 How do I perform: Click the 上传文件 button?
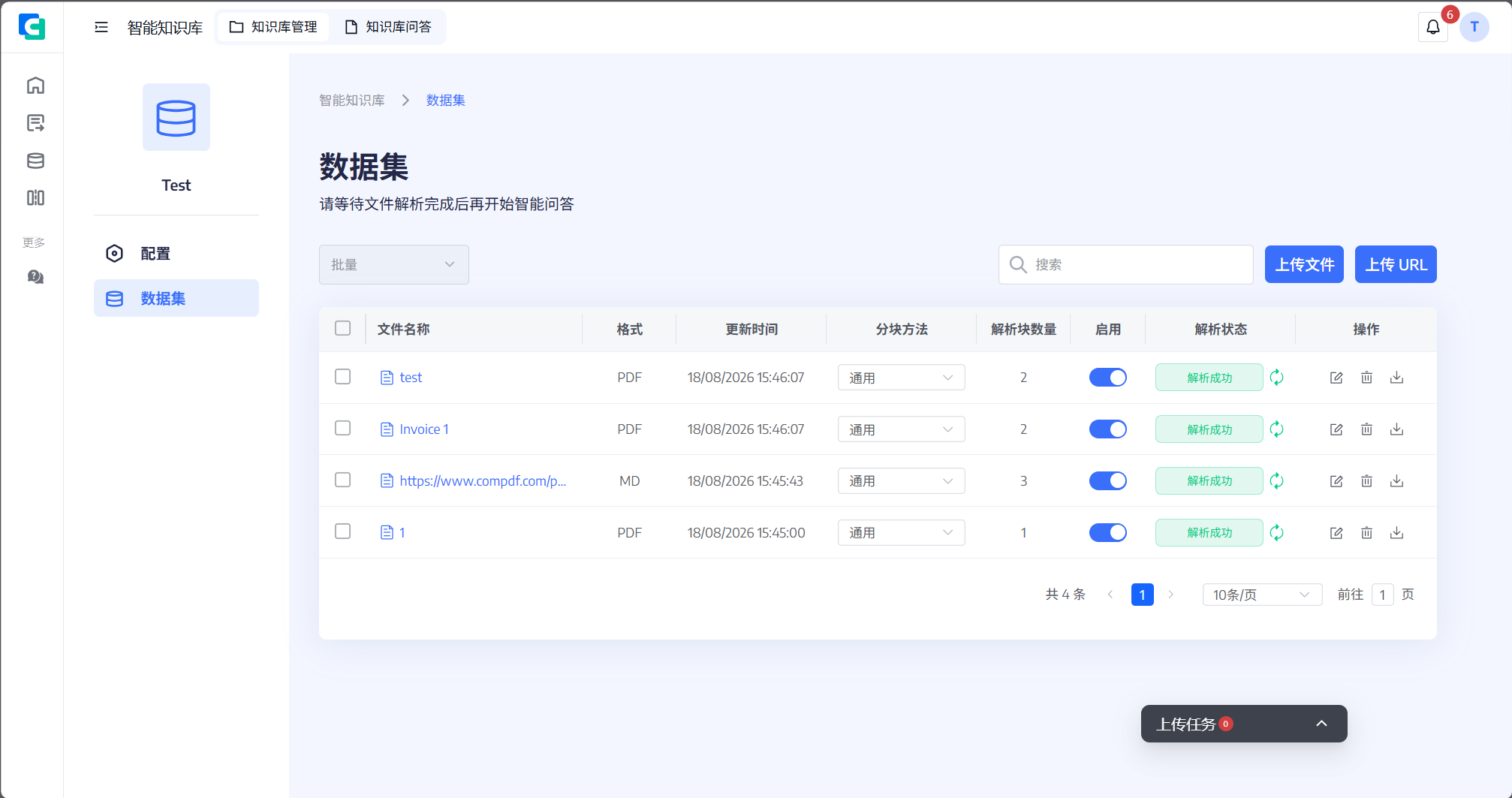[x=1304, y=264]
